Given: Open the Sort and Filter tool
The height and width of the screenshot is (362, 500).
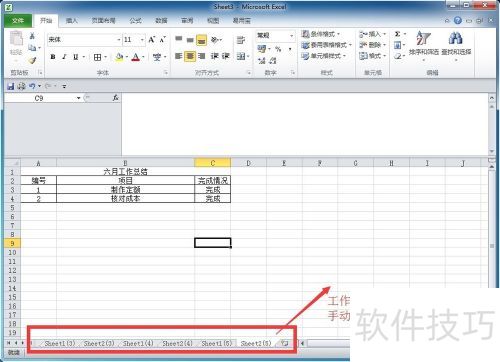Looking at the screenshot, I should [424, 45].
